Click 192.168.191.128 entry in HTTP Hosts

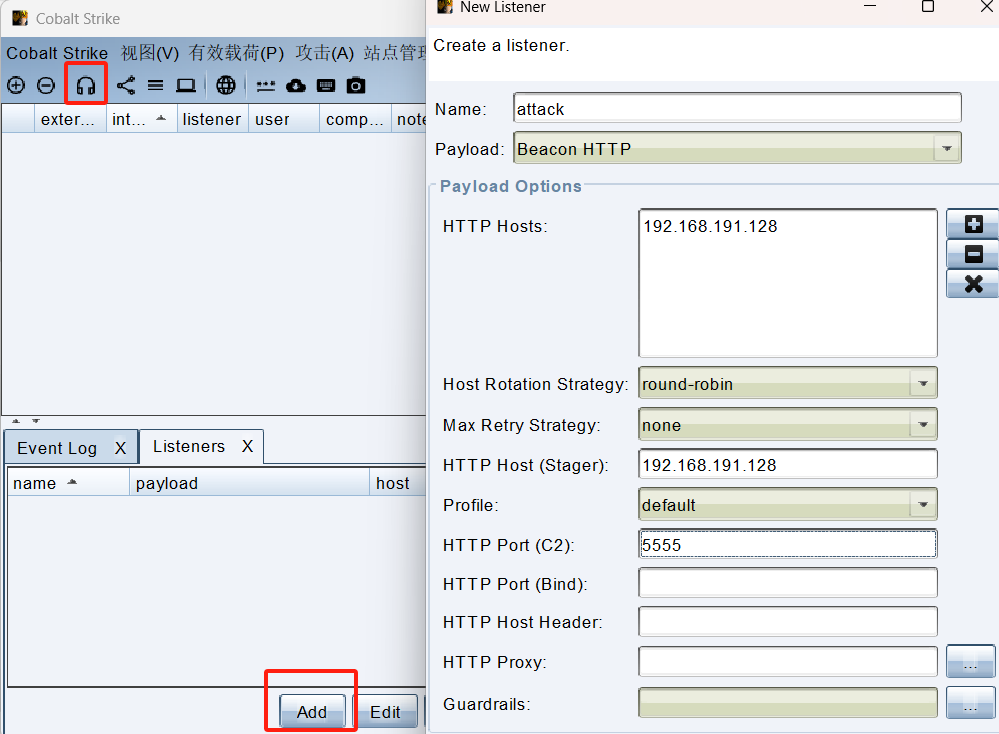coord(710,226)
